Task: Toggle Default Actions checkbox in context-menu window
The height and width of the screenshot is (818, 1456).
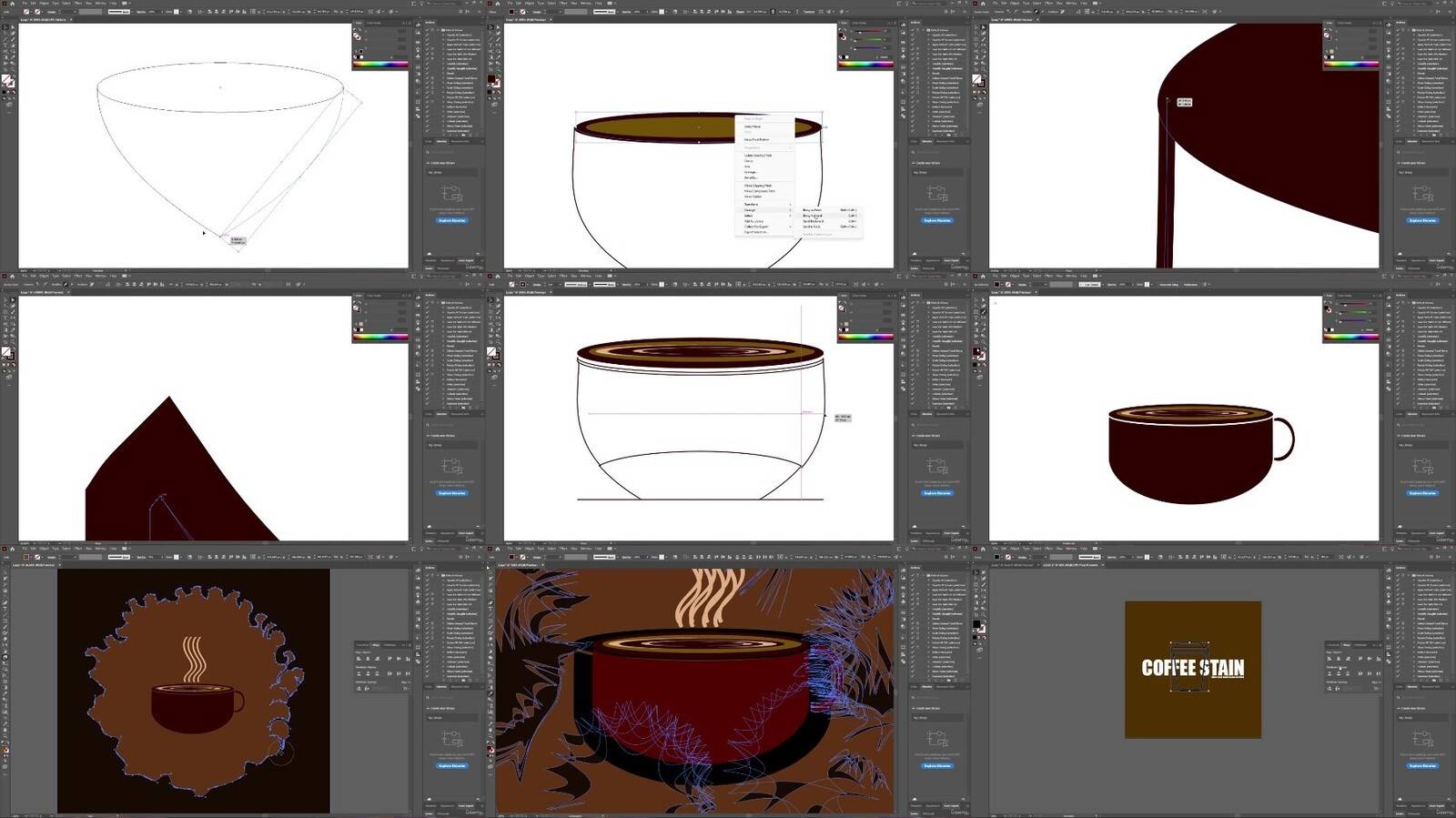Action: pos(914,30)
